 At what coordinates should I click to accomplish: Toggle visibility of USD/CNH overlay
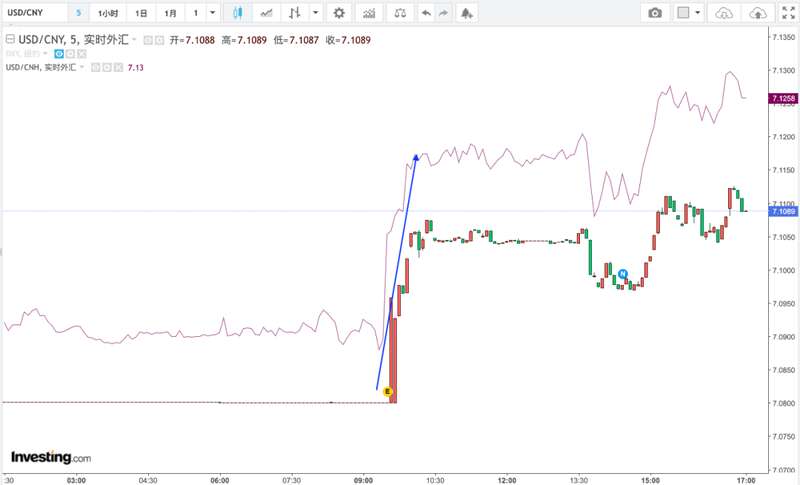point(95,67)
